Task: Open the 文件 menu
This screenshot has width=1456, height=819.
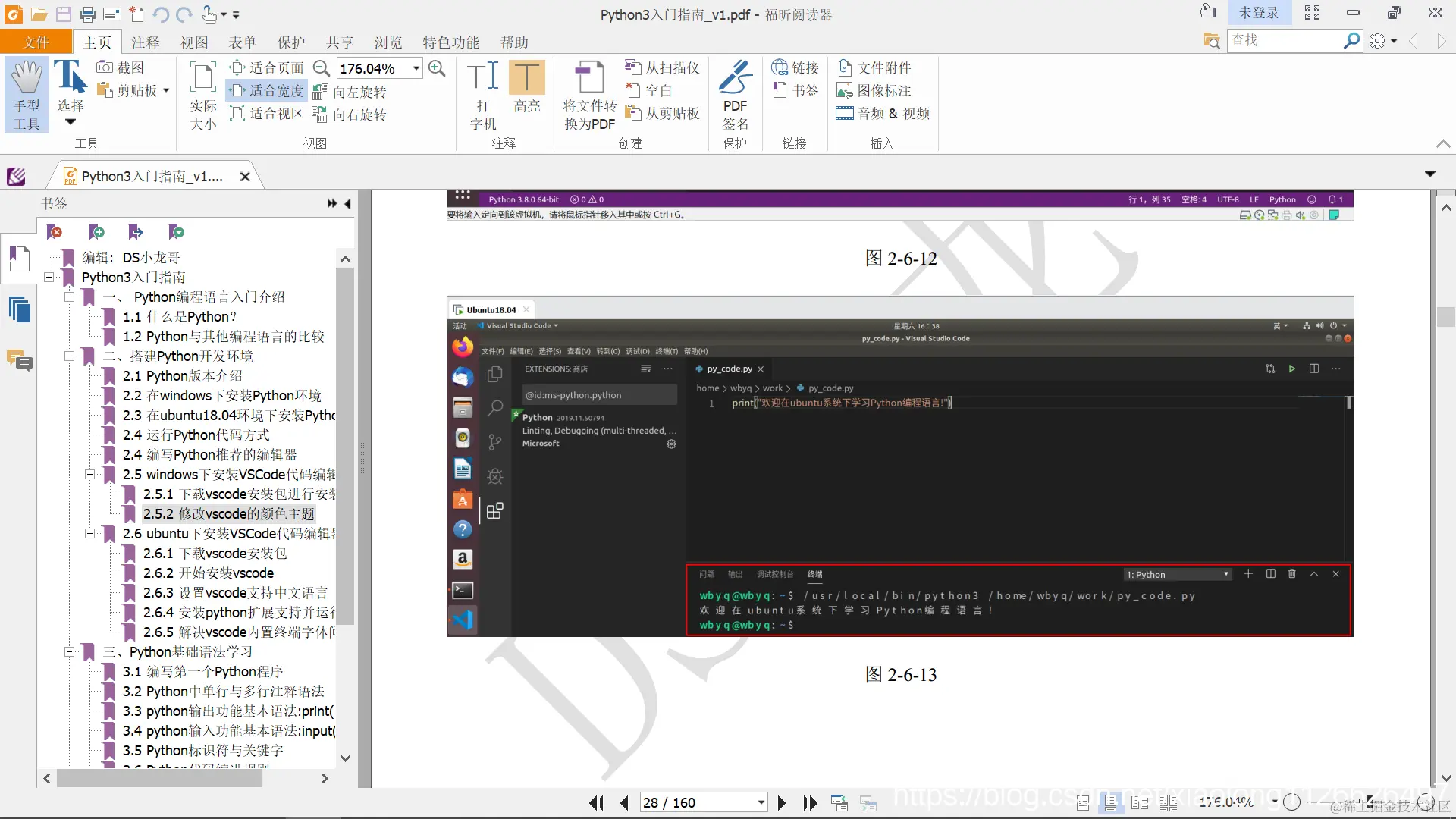Action: 36,42
